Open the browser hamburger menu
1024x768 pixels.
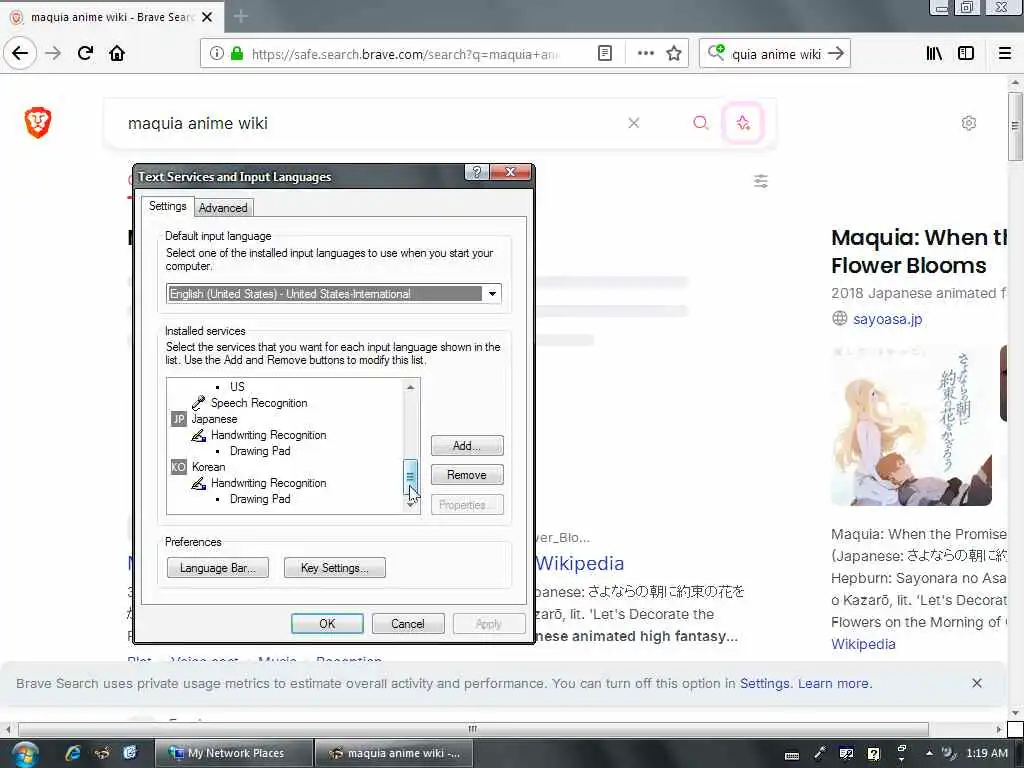[1005, 54]
